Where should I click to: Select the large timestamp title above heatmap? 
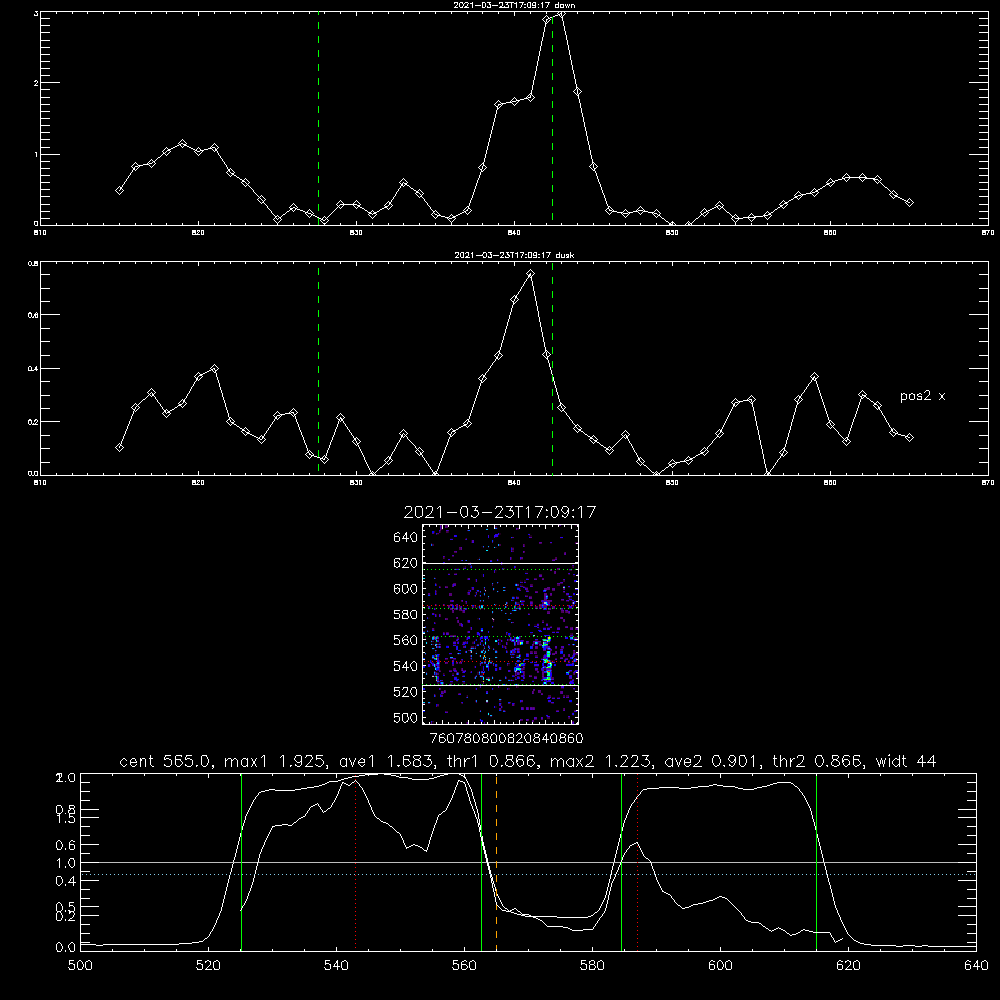point(500,513)
